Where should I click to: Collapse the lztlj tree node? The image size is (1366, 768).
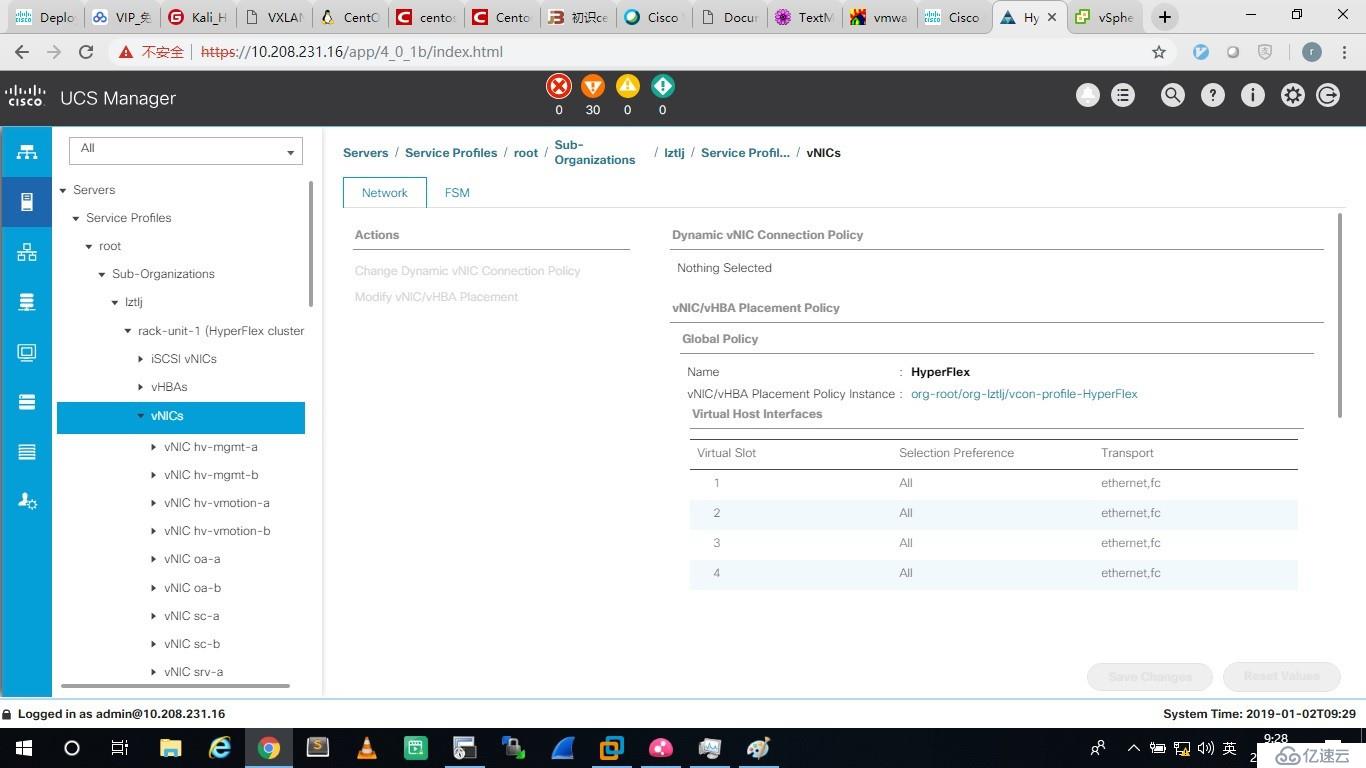[x=115, y=302]
